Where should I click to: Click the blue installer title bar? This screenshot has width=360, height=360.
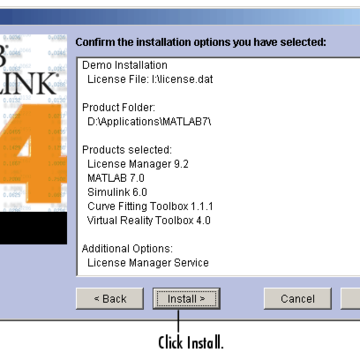(x=180, y=16)
